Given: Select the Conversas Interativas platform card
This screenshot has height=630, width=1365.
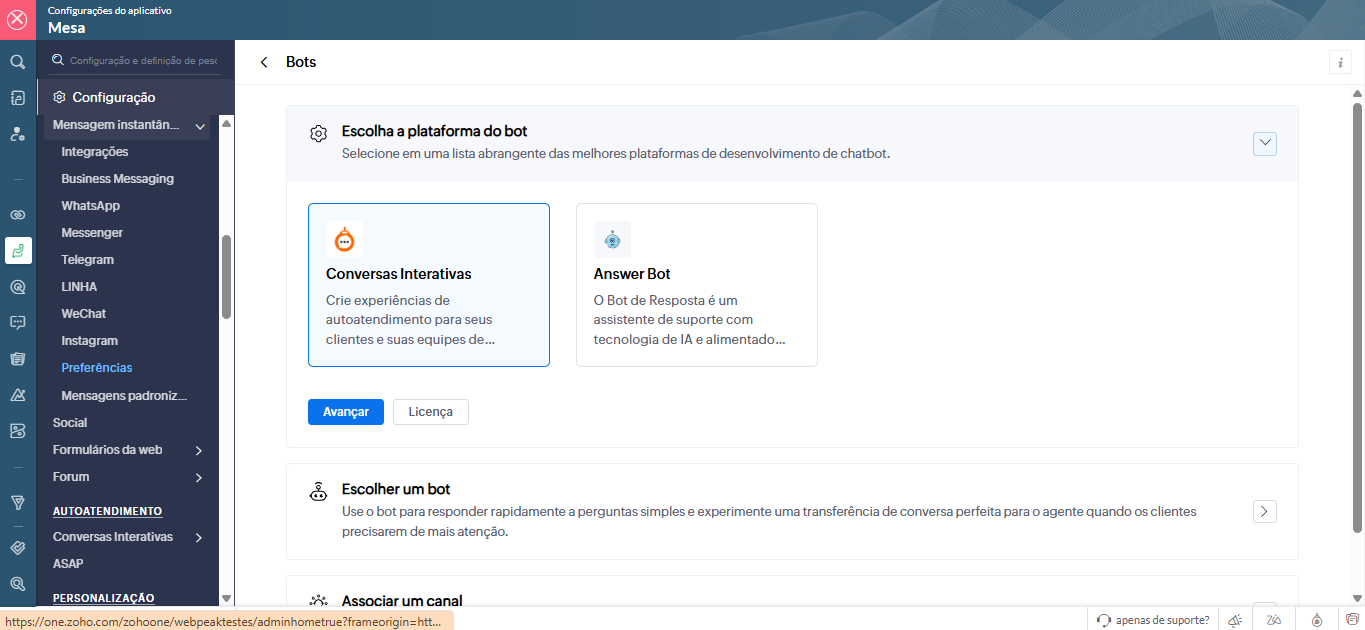Looking at the screenshot, I should tap(428, 285).
